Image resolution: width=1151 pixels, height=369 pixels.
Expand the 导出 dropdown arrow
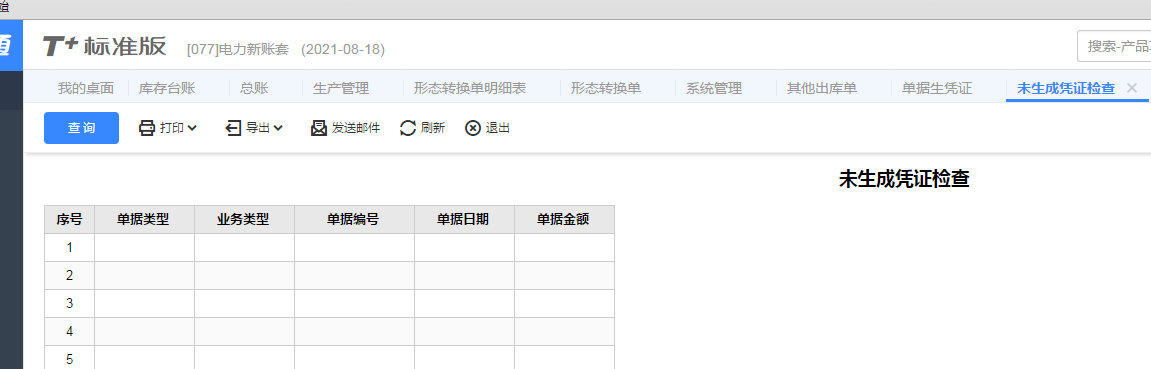278,128
